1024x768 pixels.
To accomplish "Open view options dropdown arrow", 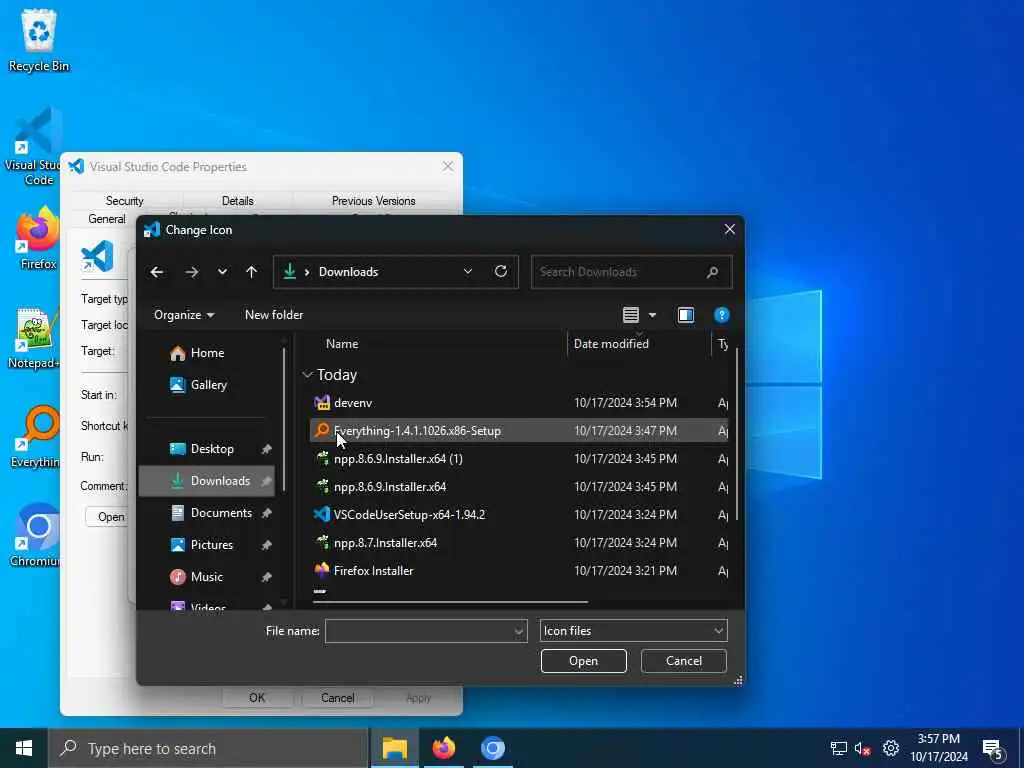I will tap(652, 315).
